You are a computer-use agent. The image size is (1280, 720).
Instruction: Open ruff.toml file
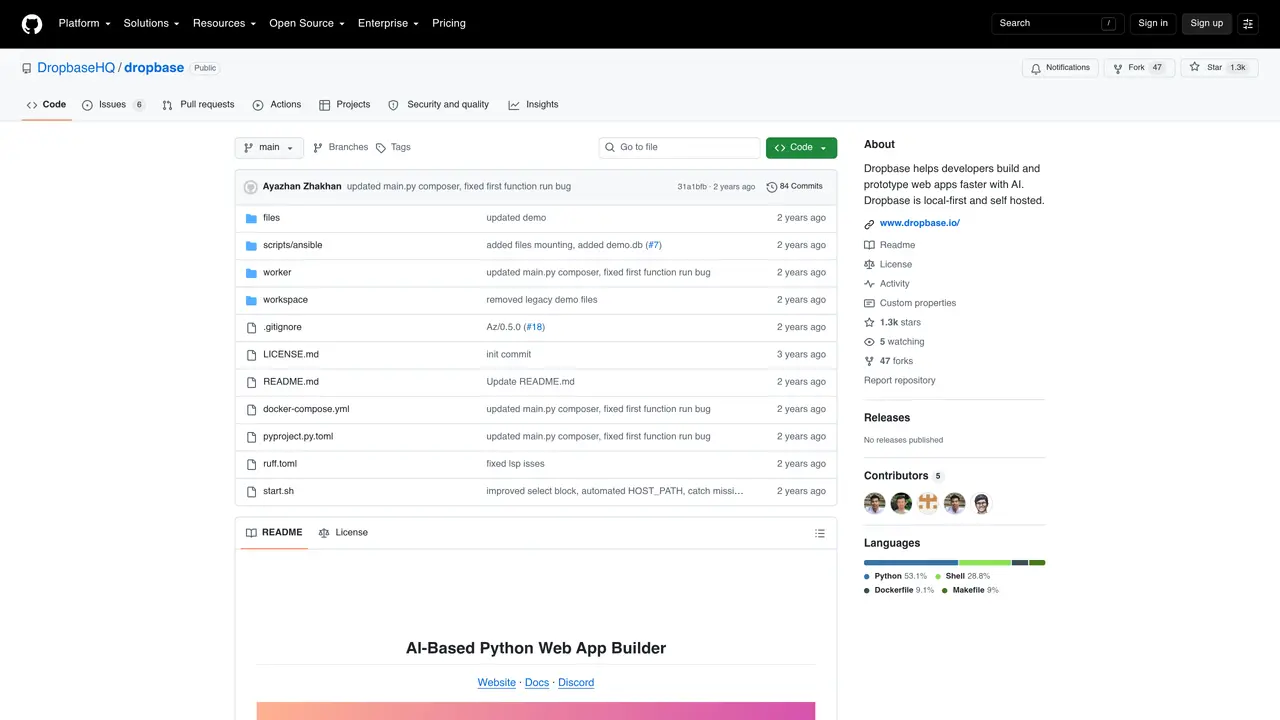[x=280, y=464]
